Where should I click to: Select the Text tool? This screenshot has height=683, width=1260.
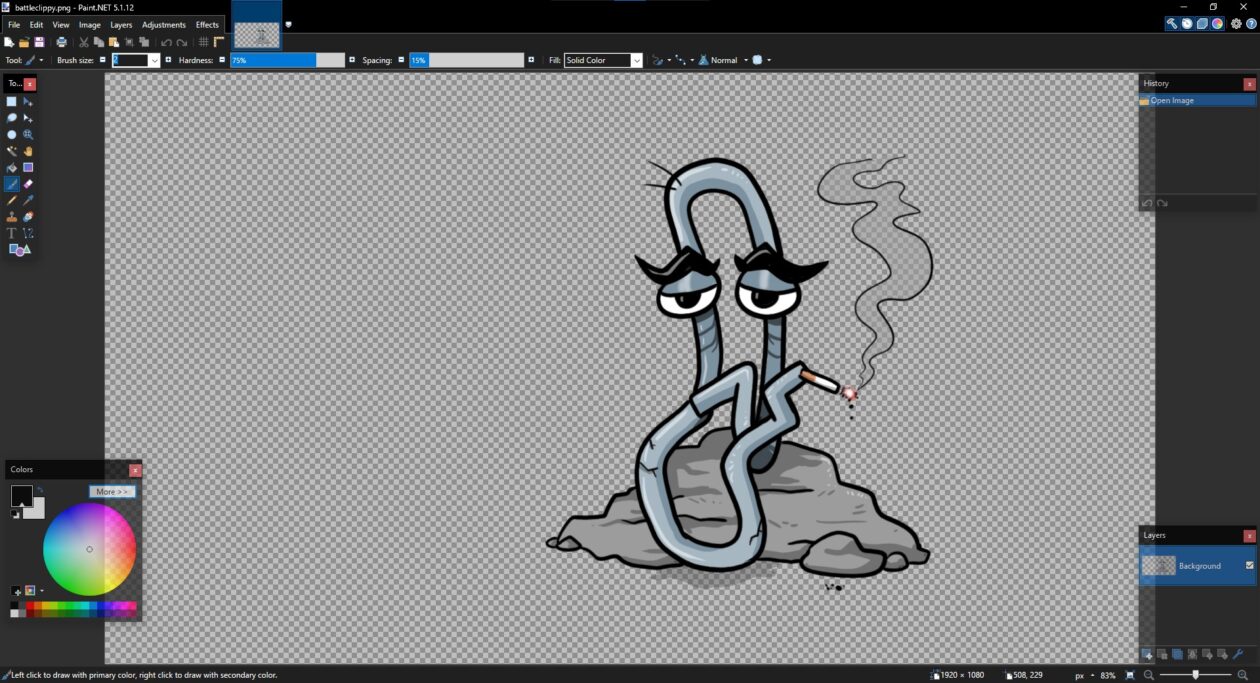(12, 233)
